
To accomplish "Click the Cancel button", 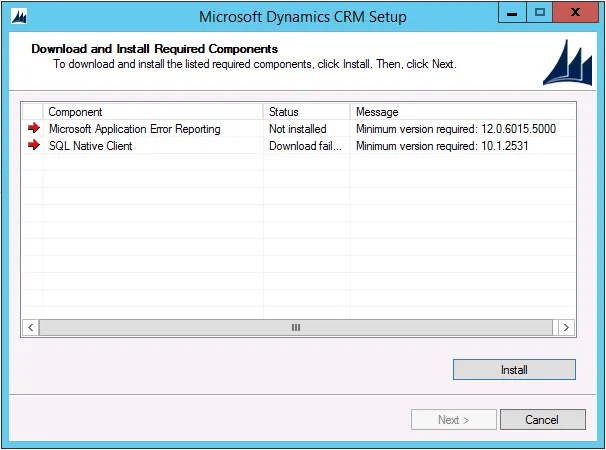I will coord(543,419).
